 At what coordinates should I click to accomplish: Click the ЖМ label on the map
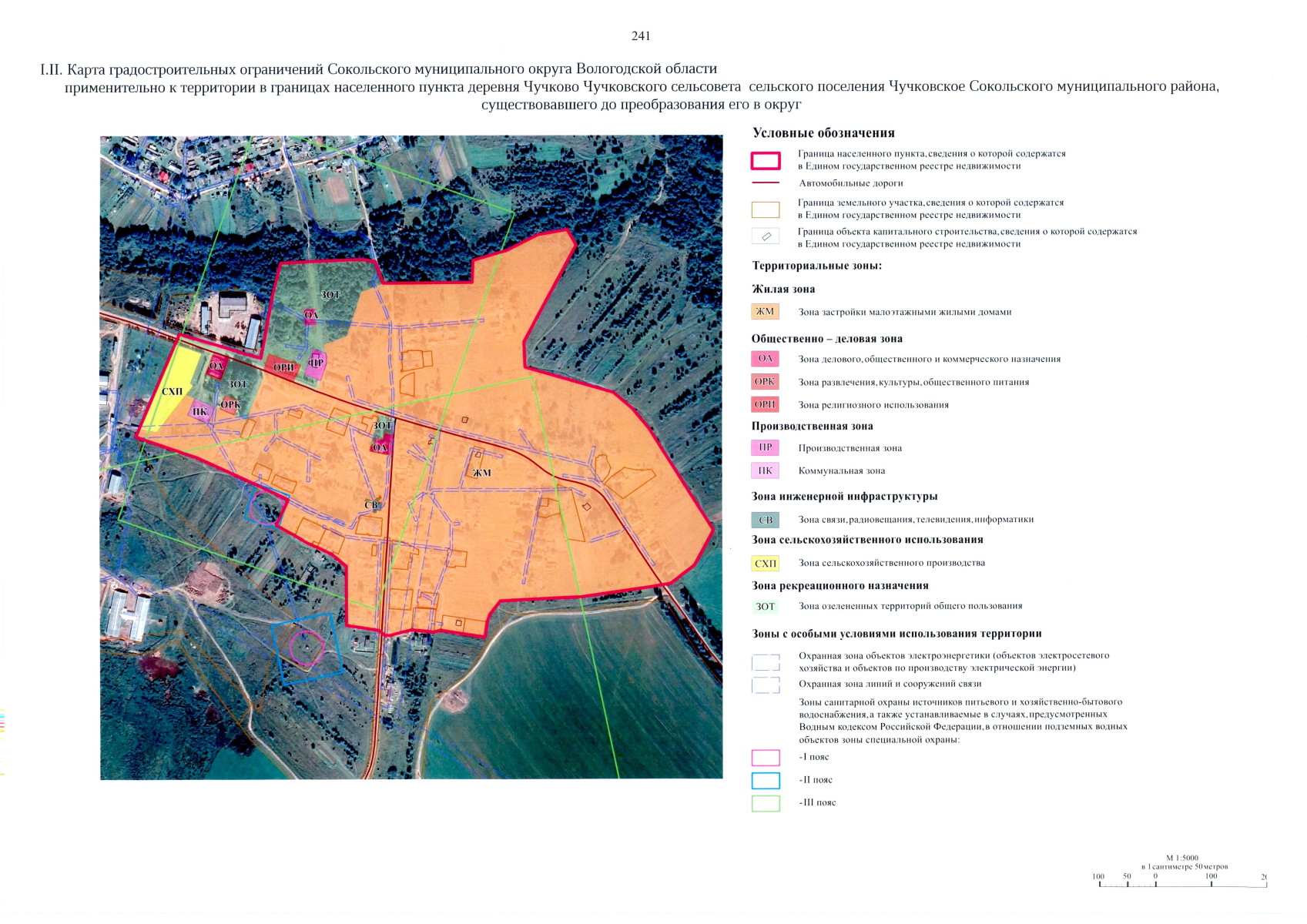coord(482,473)
